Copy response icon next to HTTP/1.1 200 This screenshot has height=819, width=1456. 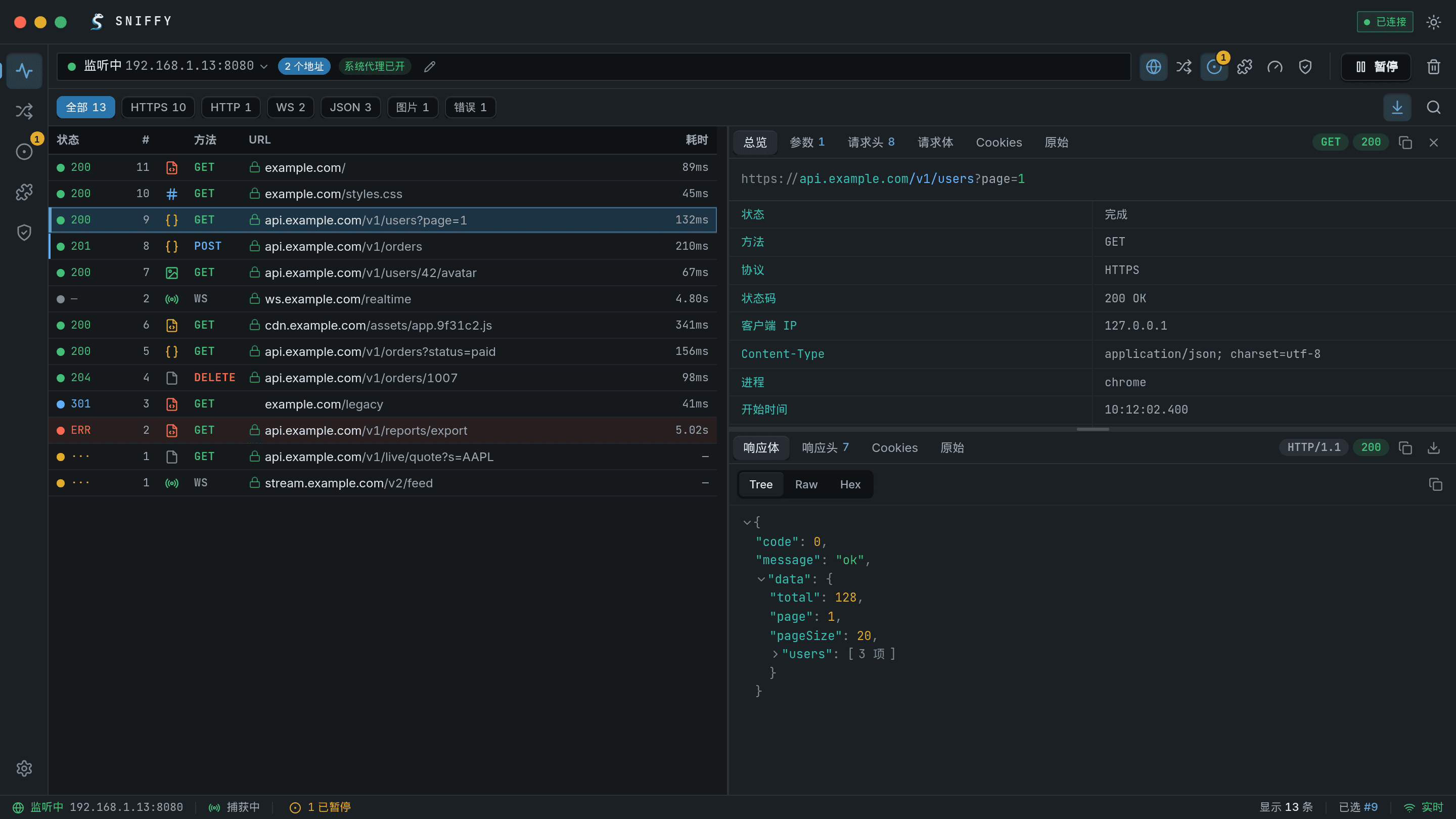click(1405, 447)
